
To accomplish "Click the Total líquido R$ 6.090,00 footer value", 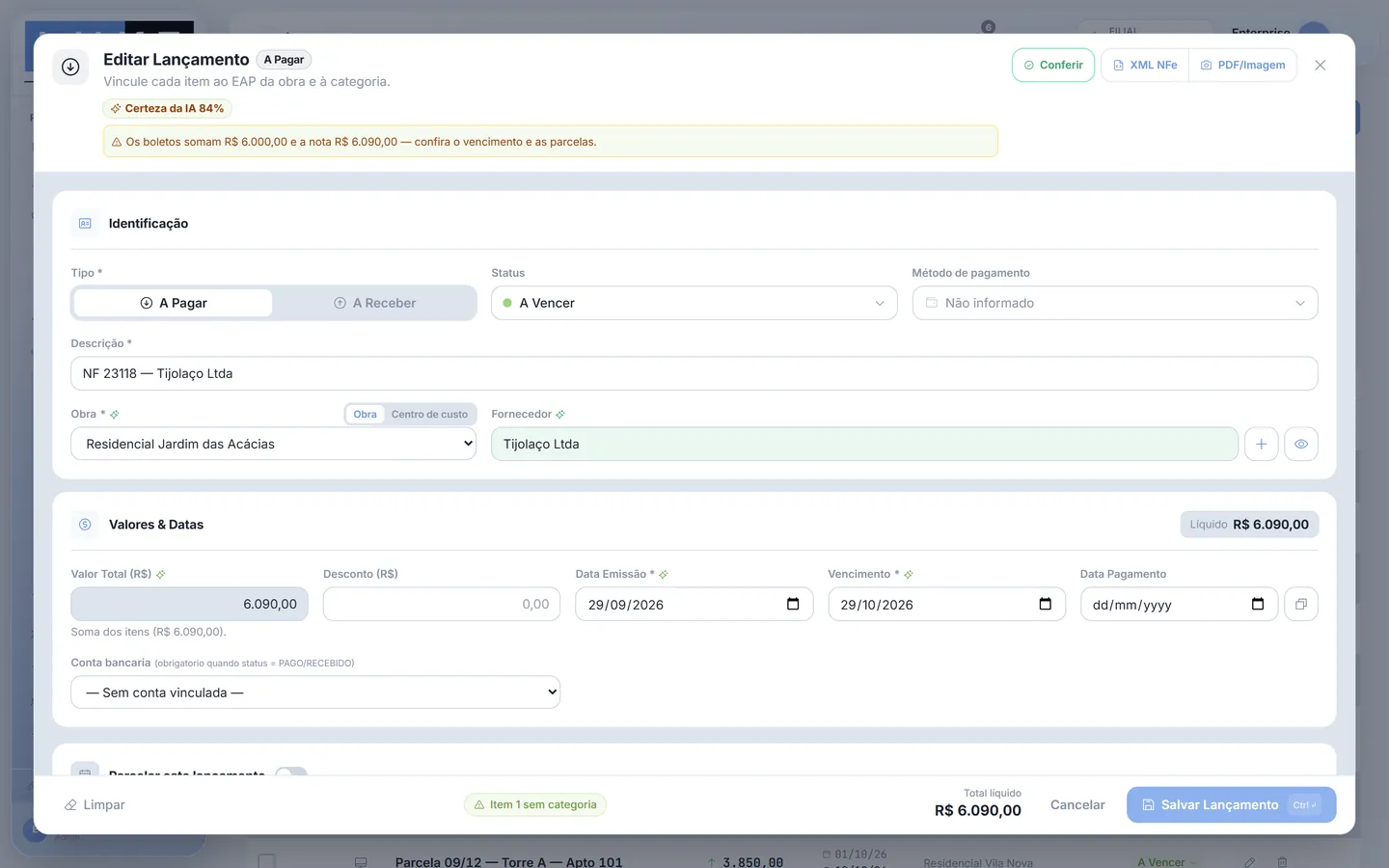I will 977,811.
